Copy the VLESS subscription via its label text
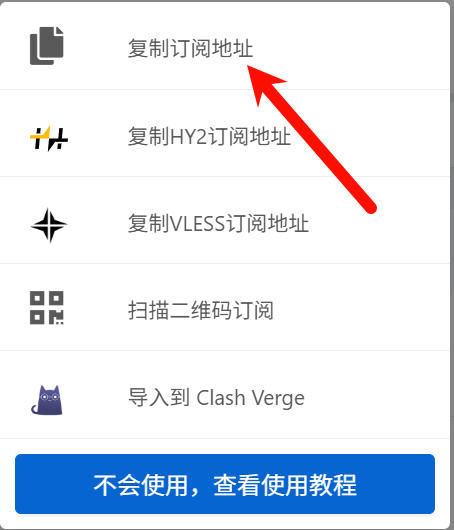The image size is (454, 530). (x=218, y=223)
